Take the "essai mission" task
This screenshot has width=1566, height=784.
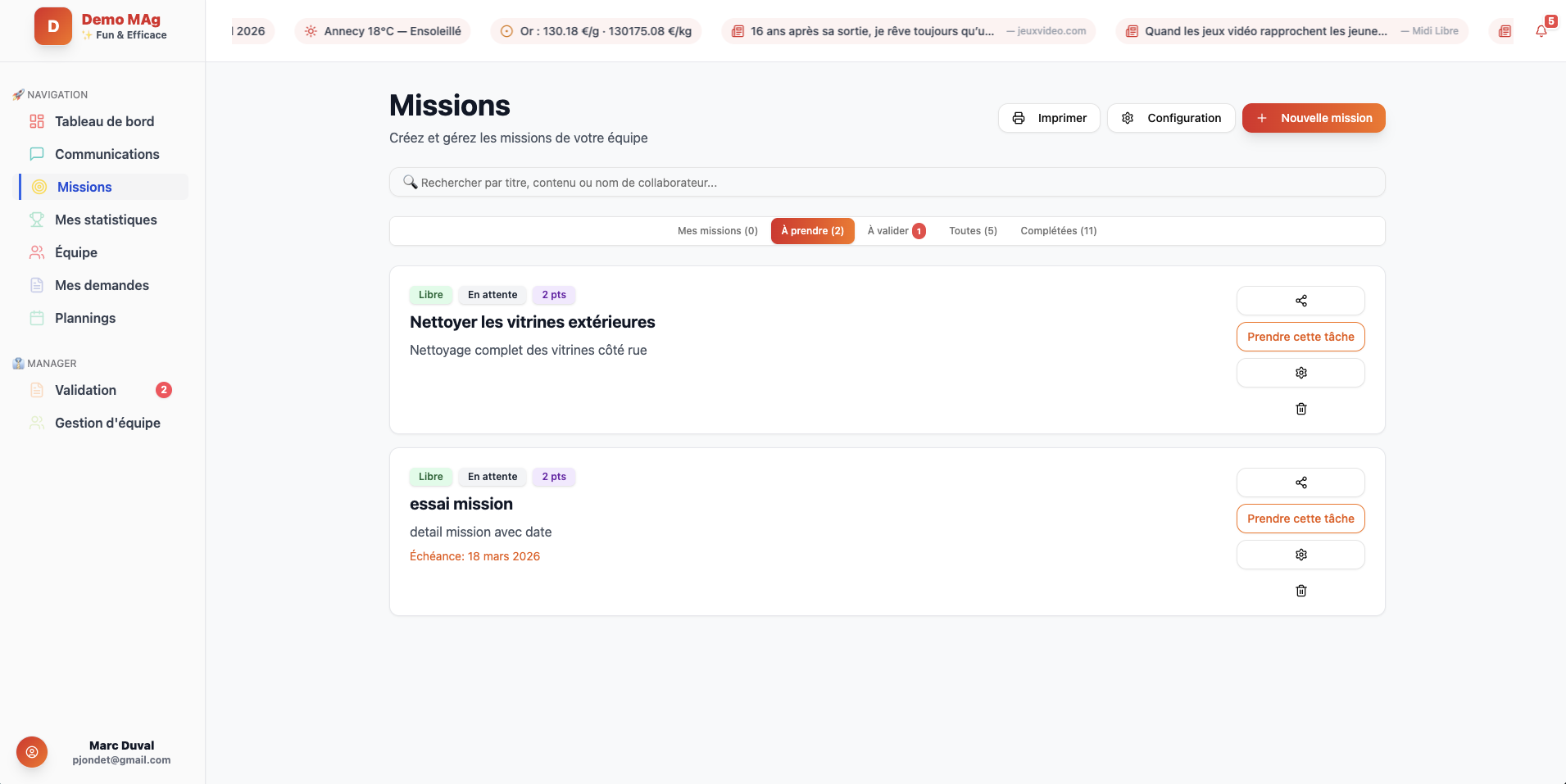tap(1300, 518)
